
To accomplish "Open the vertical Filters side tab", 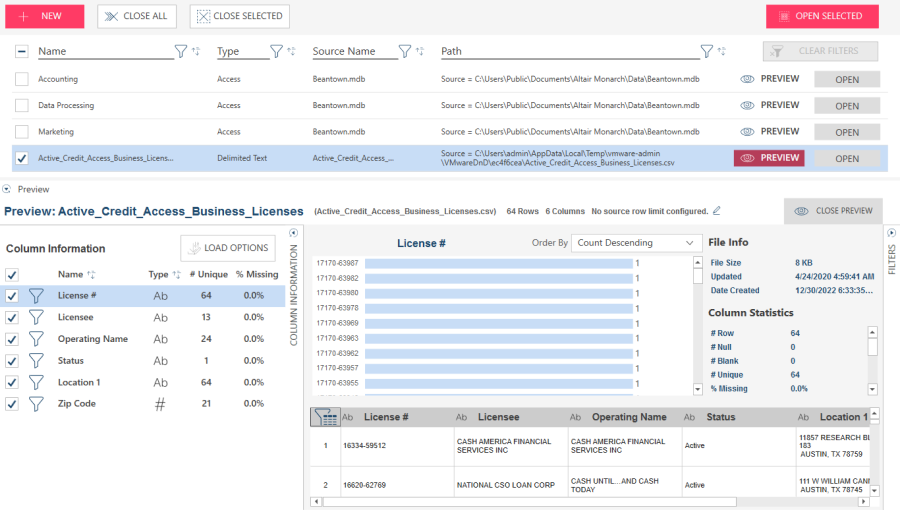I will click(x=891, y=250).
